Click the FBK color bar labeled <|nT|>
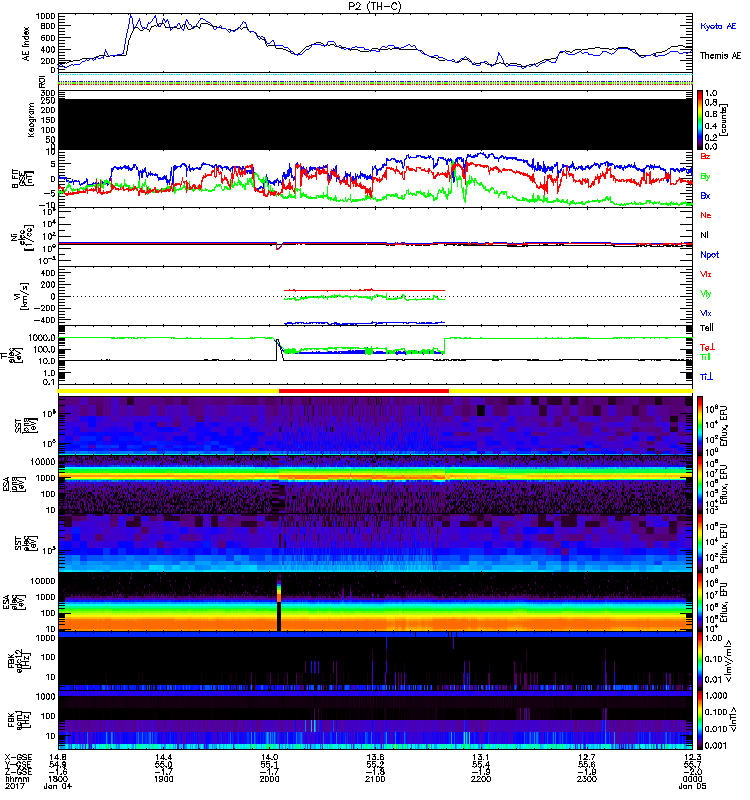The height and width of the screenshot is (800, 750). [700, 720]
